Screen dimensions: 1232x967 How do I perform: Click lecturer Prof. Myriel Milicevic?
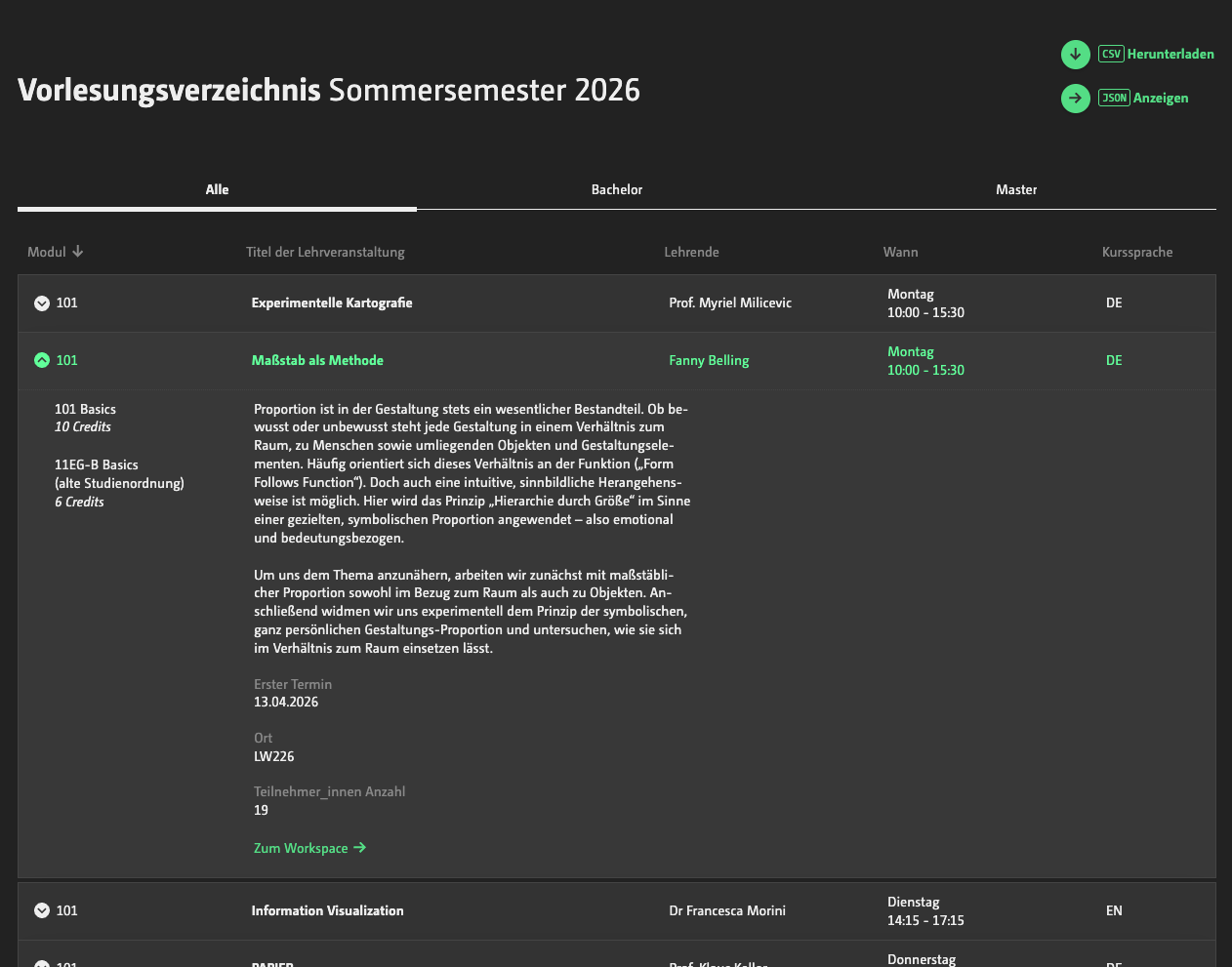(x=730, y=302)
